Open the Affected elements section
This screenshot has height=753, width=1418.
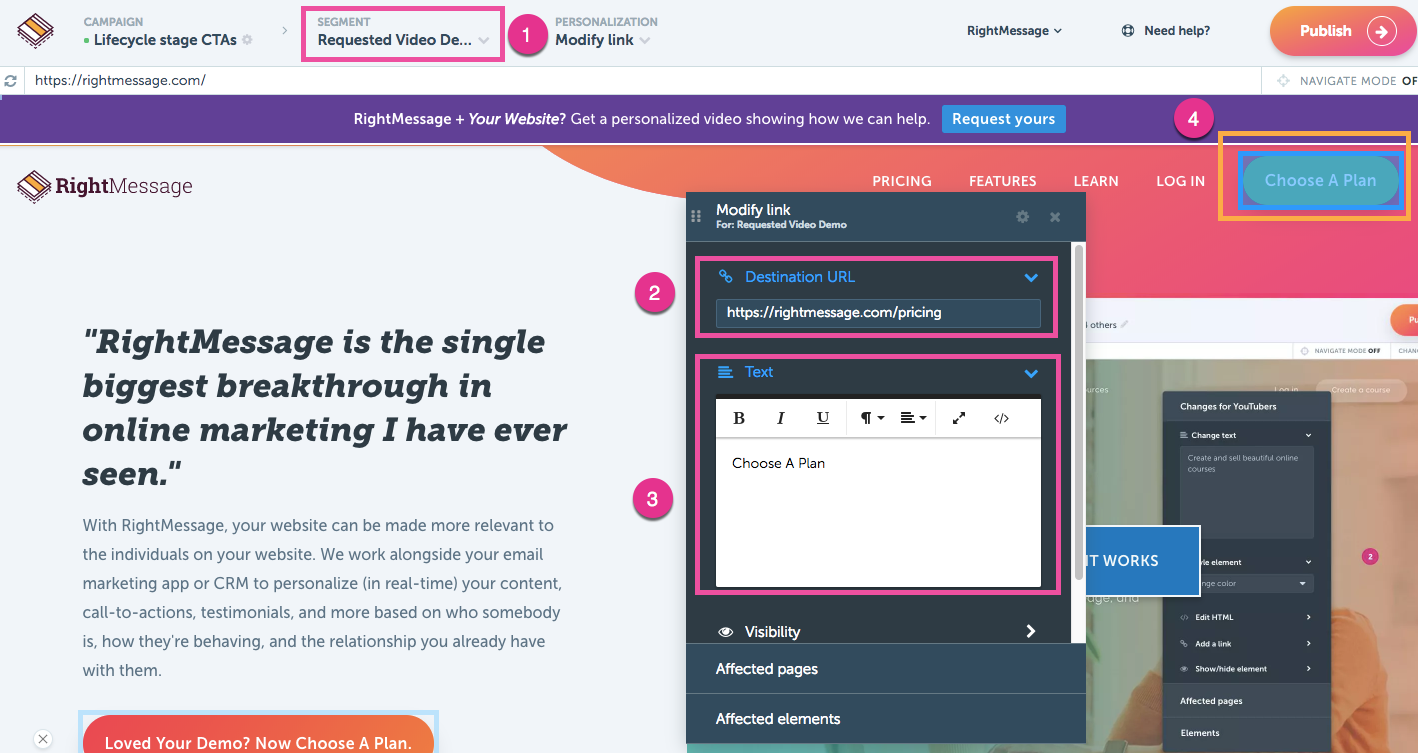[885, 719]
